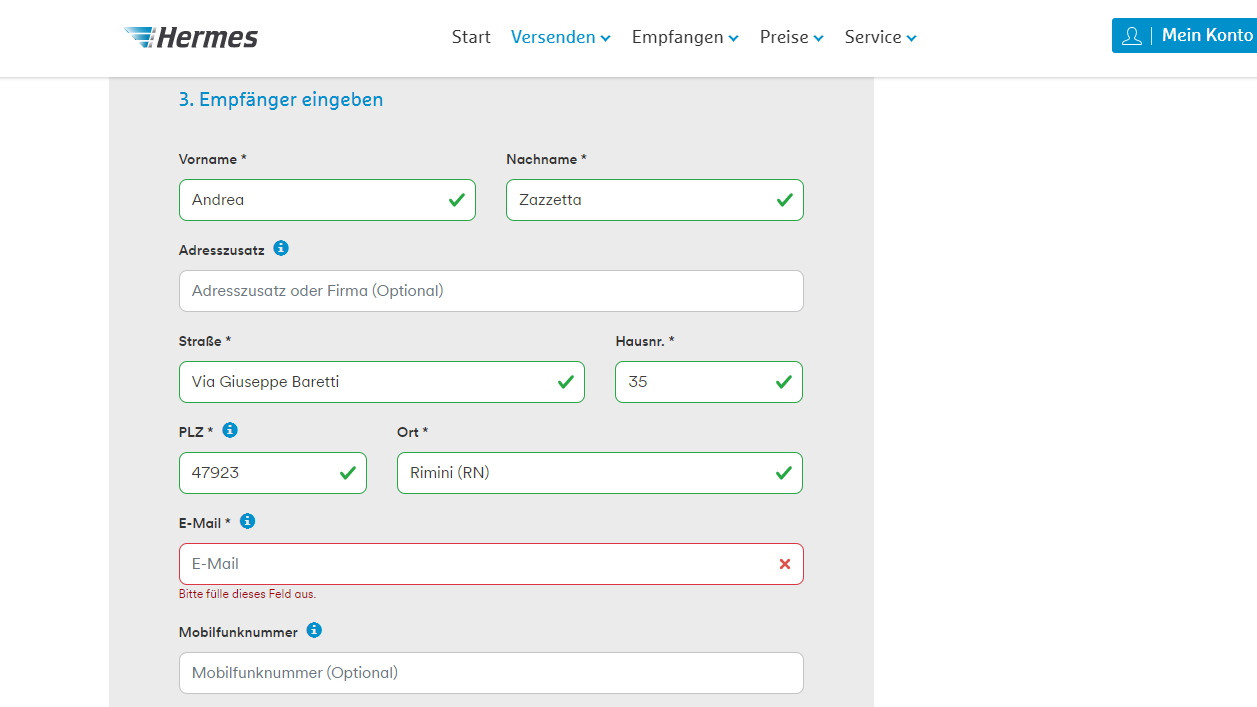Expand the Service chevron arrow
Image resolution: width=1257 pixels, height=707 pixels.
click(911, 39)
